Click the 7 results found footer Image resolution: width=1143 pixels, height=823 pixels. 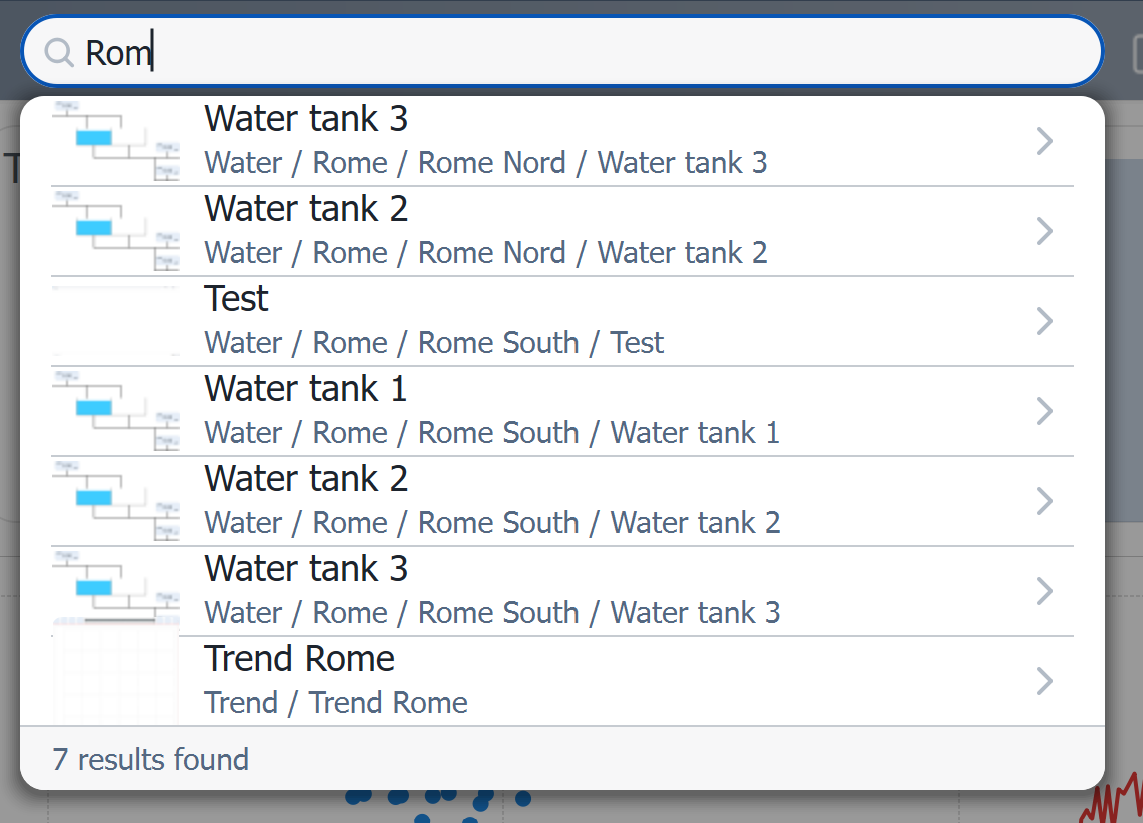coord(151,760)
